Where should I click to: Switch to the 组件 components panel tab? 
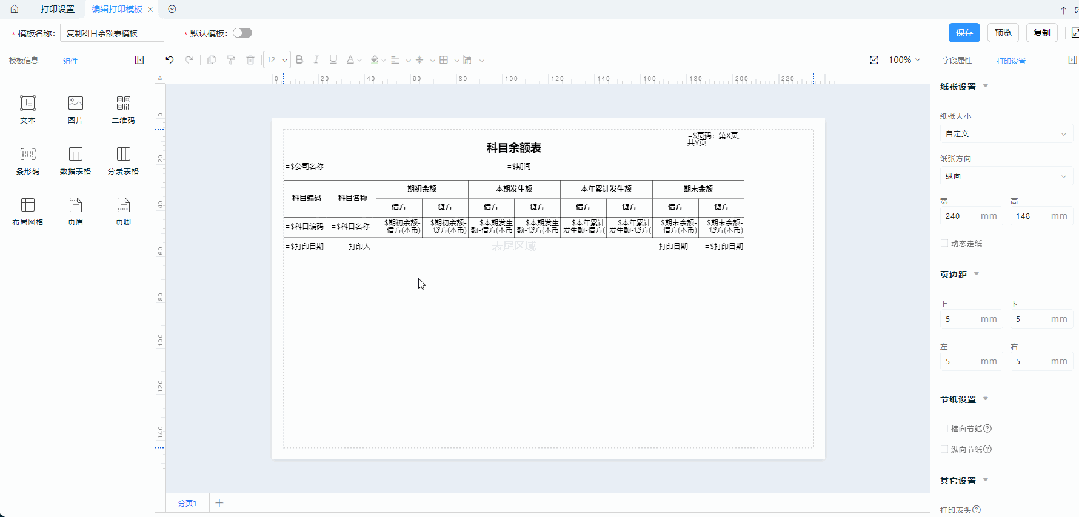[71, 61]
